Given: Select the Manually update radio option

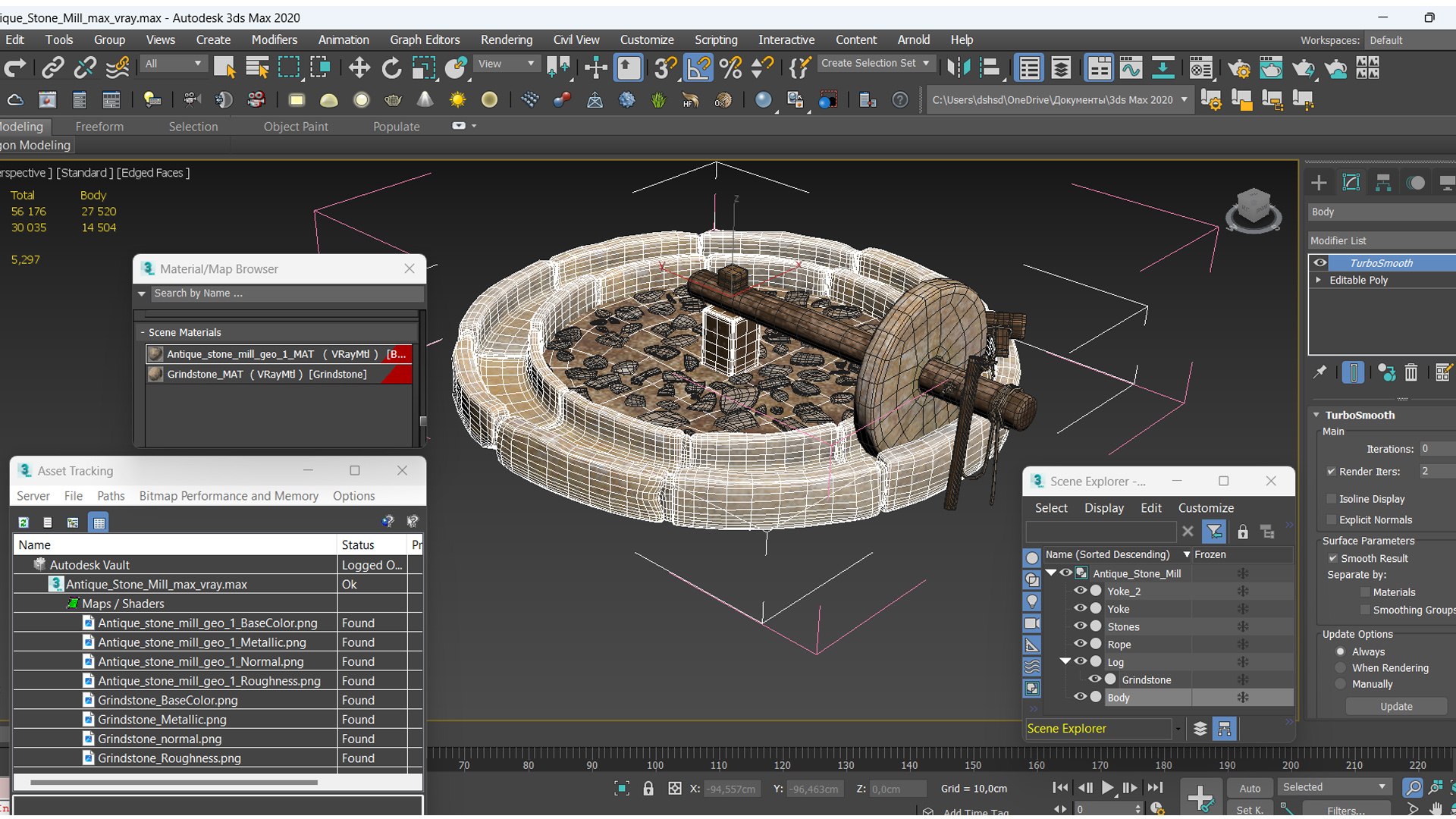Looking at the screenshot, I should 1340,684.
